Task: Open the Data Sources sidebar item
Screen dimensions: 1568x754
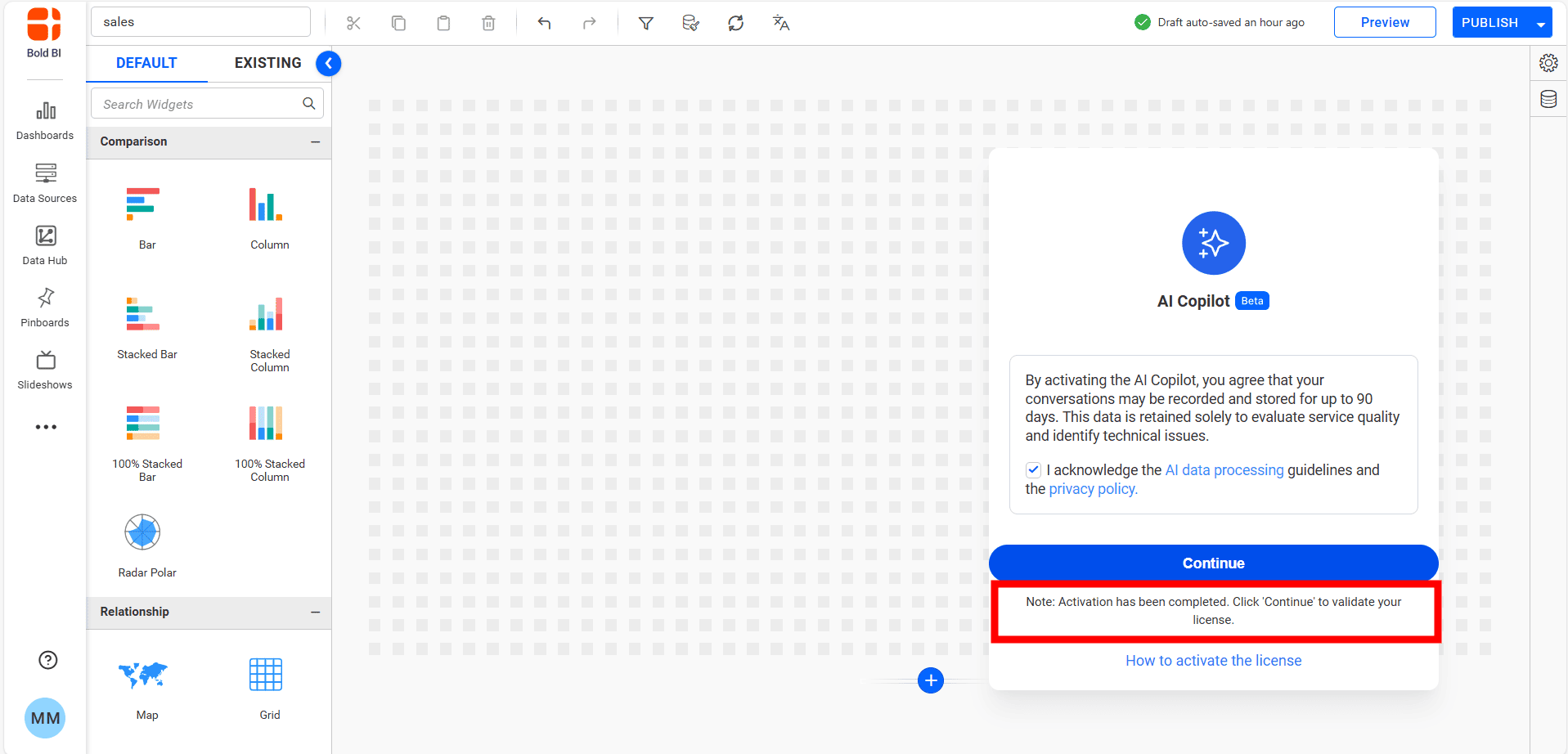Action: coord(45,183)
